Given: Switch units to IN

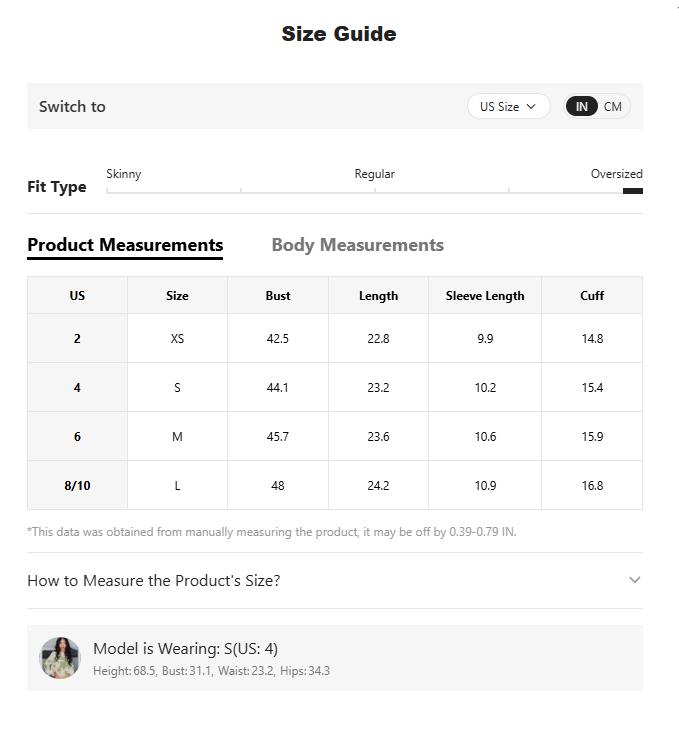Looking at the screenshot, I should (x=581, y=107).
